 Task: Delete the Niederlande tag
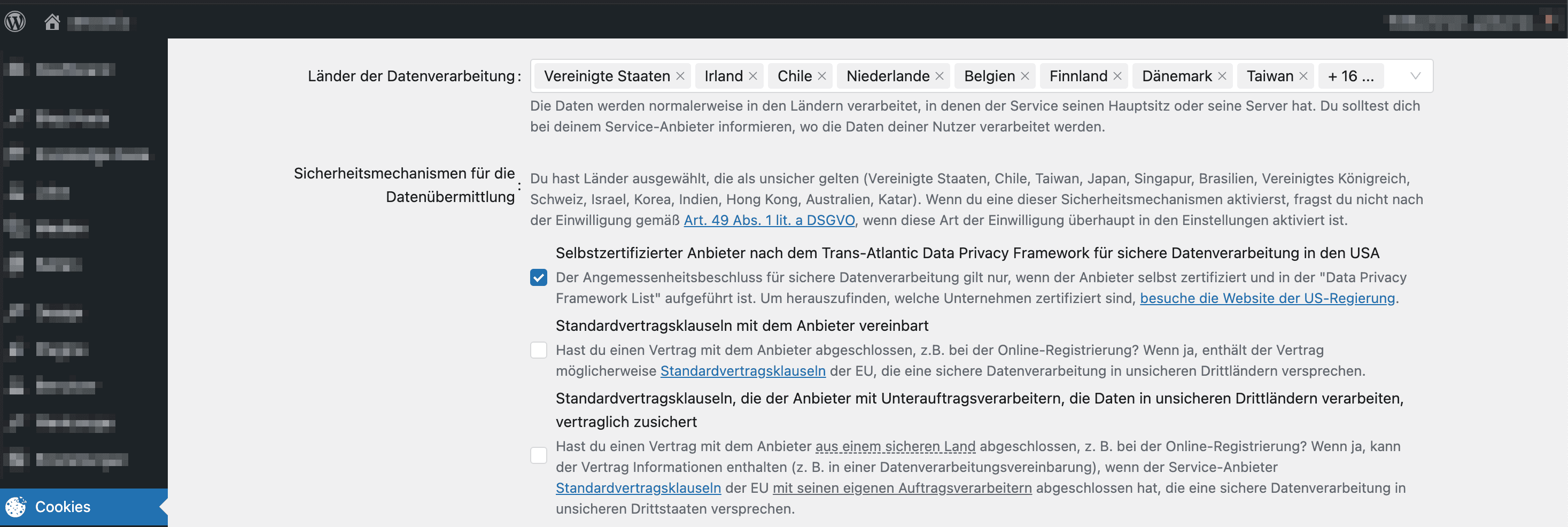[x=939, y=76]
